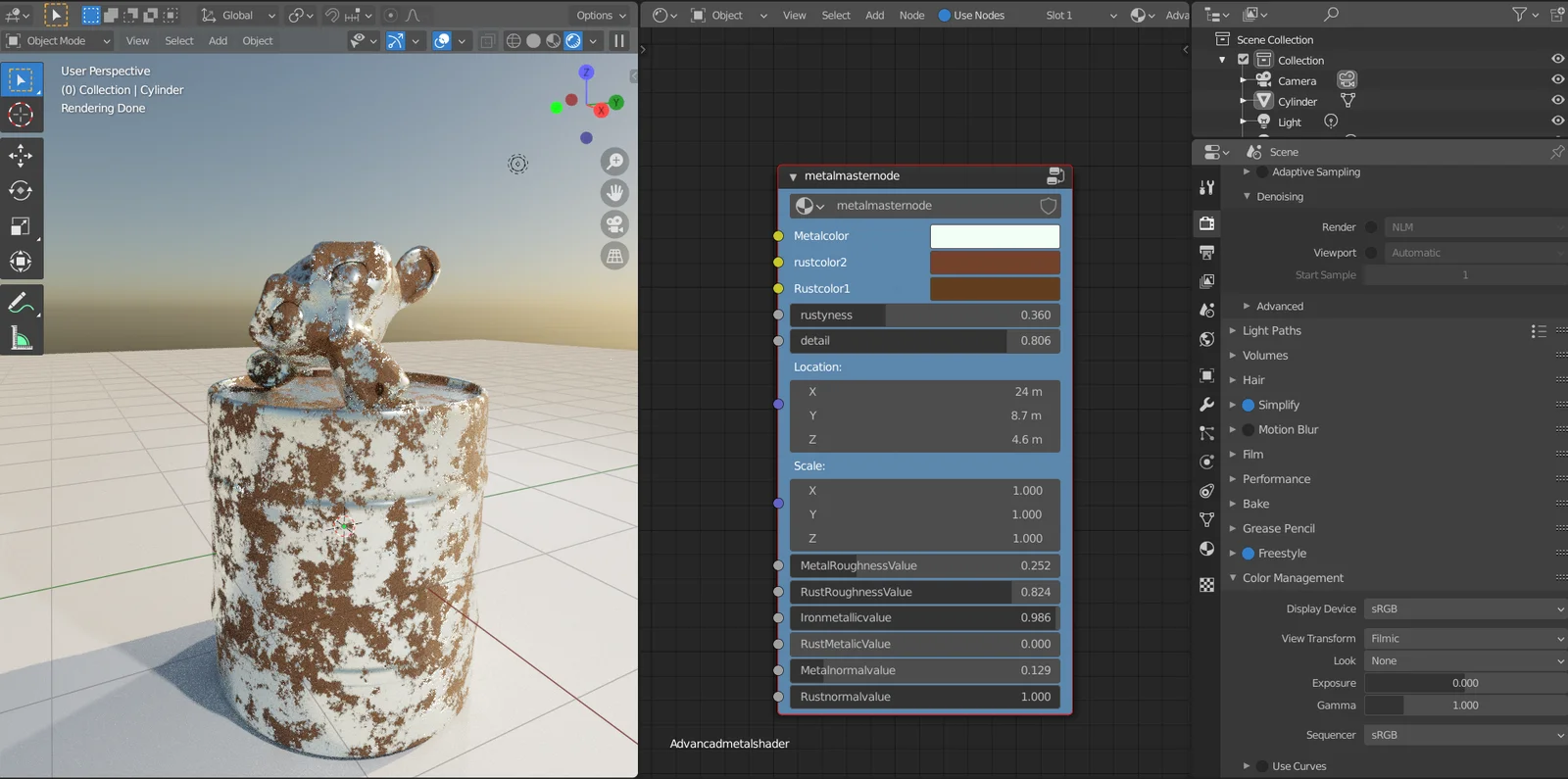Image resolution: width=1568 pixels, height=779 pixels.
Task: Open the node editor Add menu
Action: tap(875, 16)
